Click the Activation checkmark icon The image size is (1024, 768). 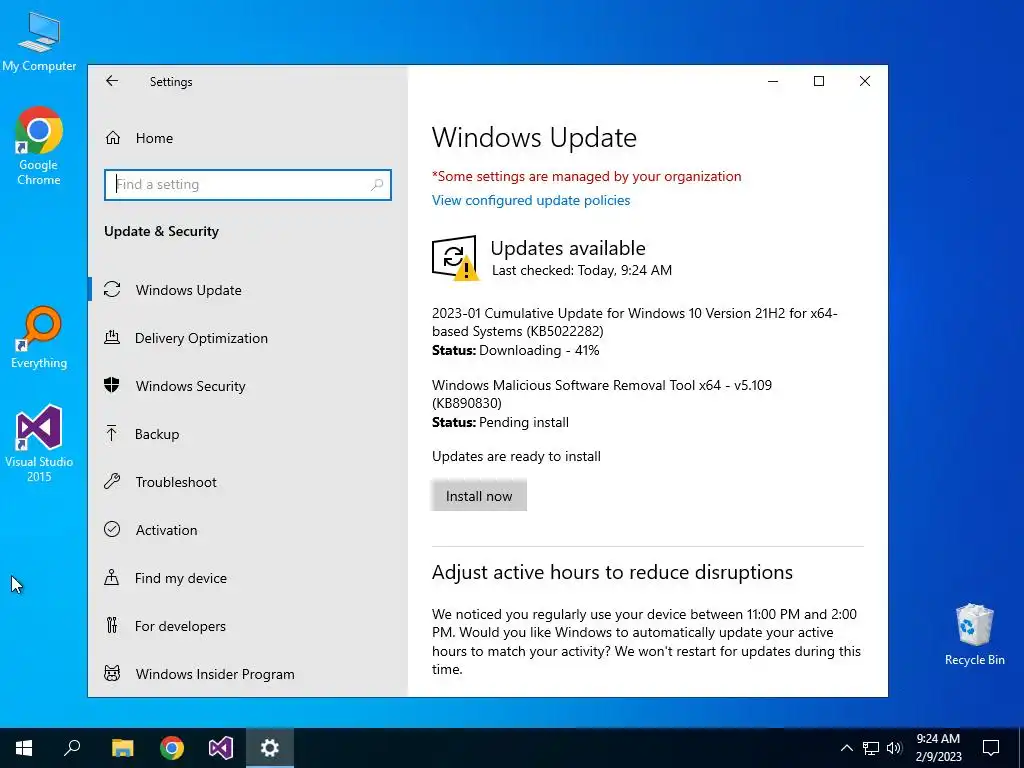[112, 529]
